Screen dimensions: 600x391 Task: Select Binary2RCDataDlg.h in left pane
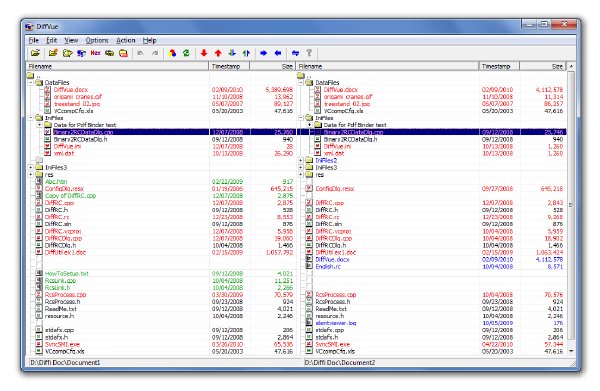80,139
